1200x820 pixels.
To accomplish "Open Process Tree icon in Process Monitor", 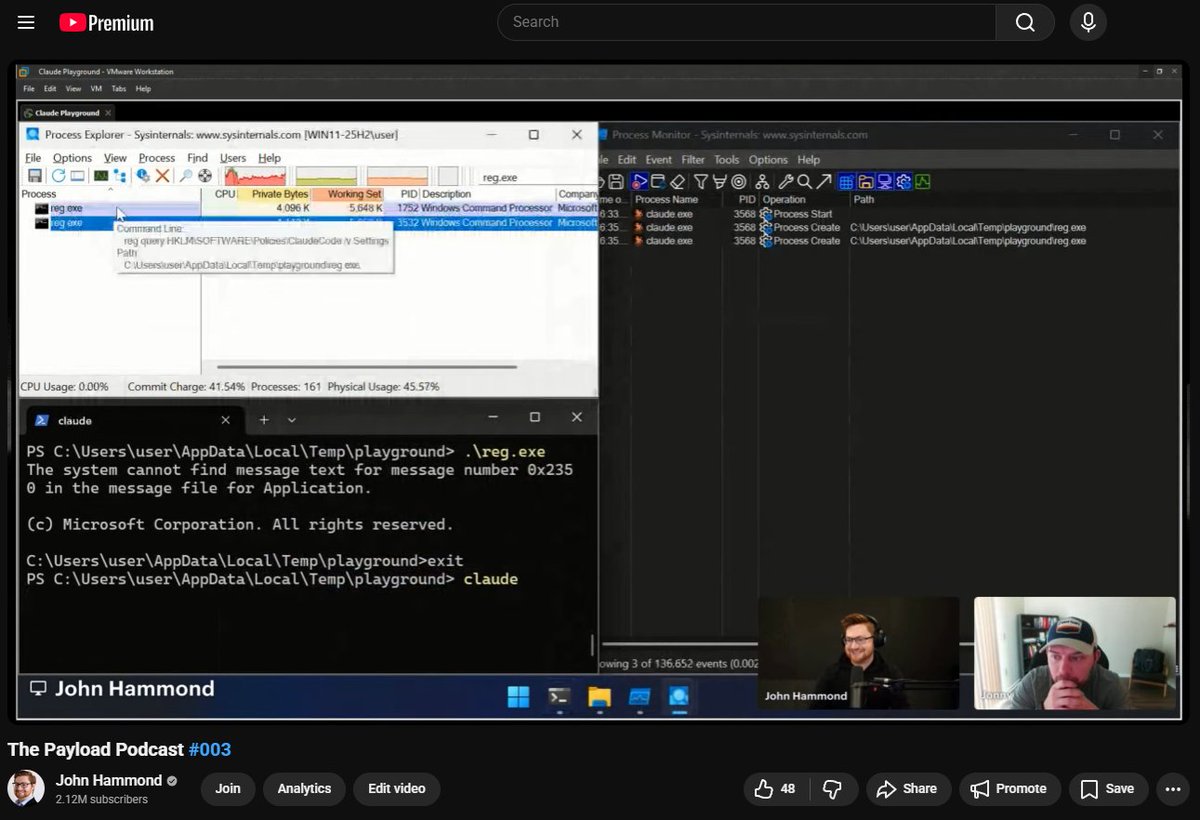I will 762,181.
